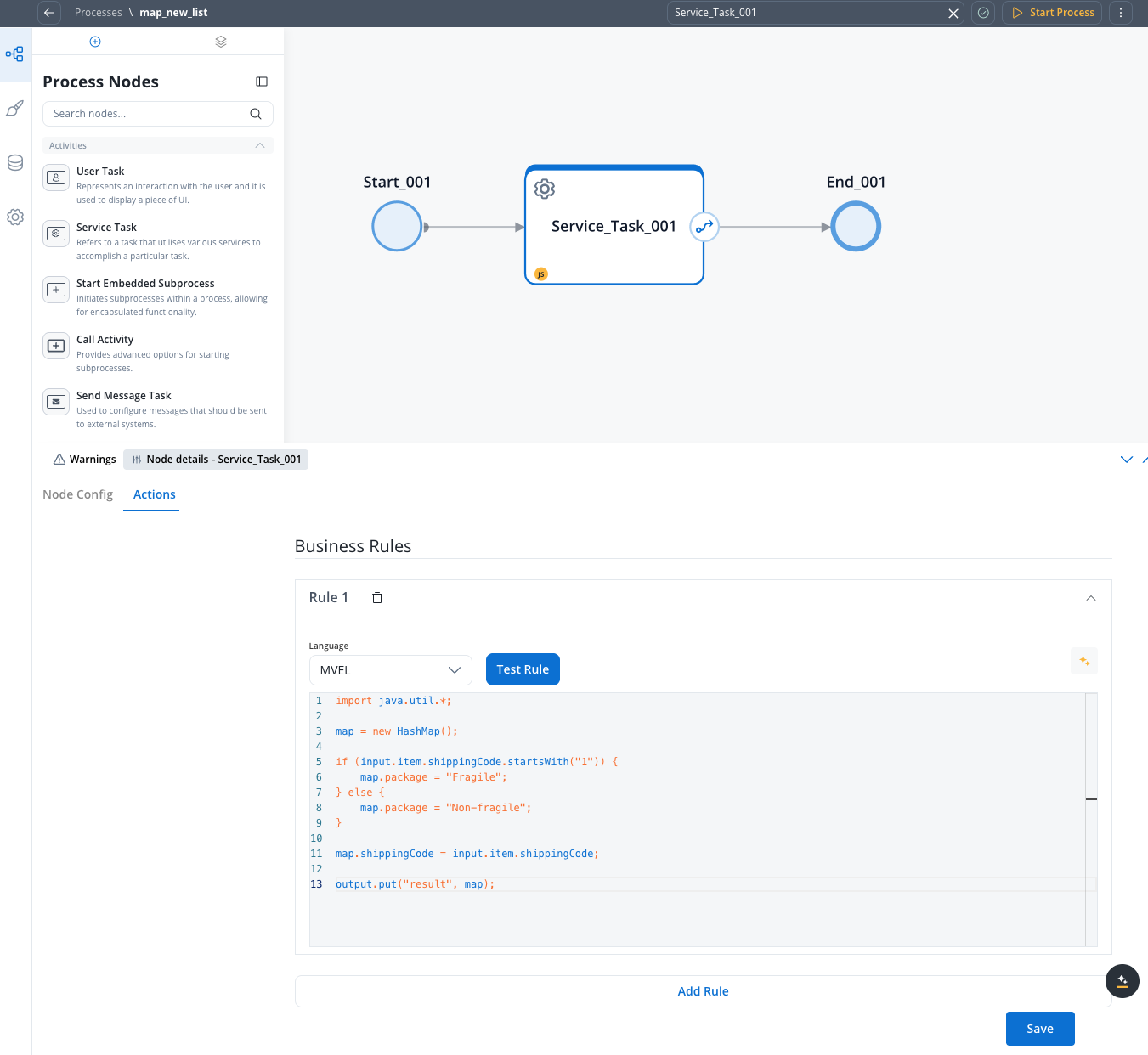Delete Rule 1 with trash icon

tap(377, 598)
